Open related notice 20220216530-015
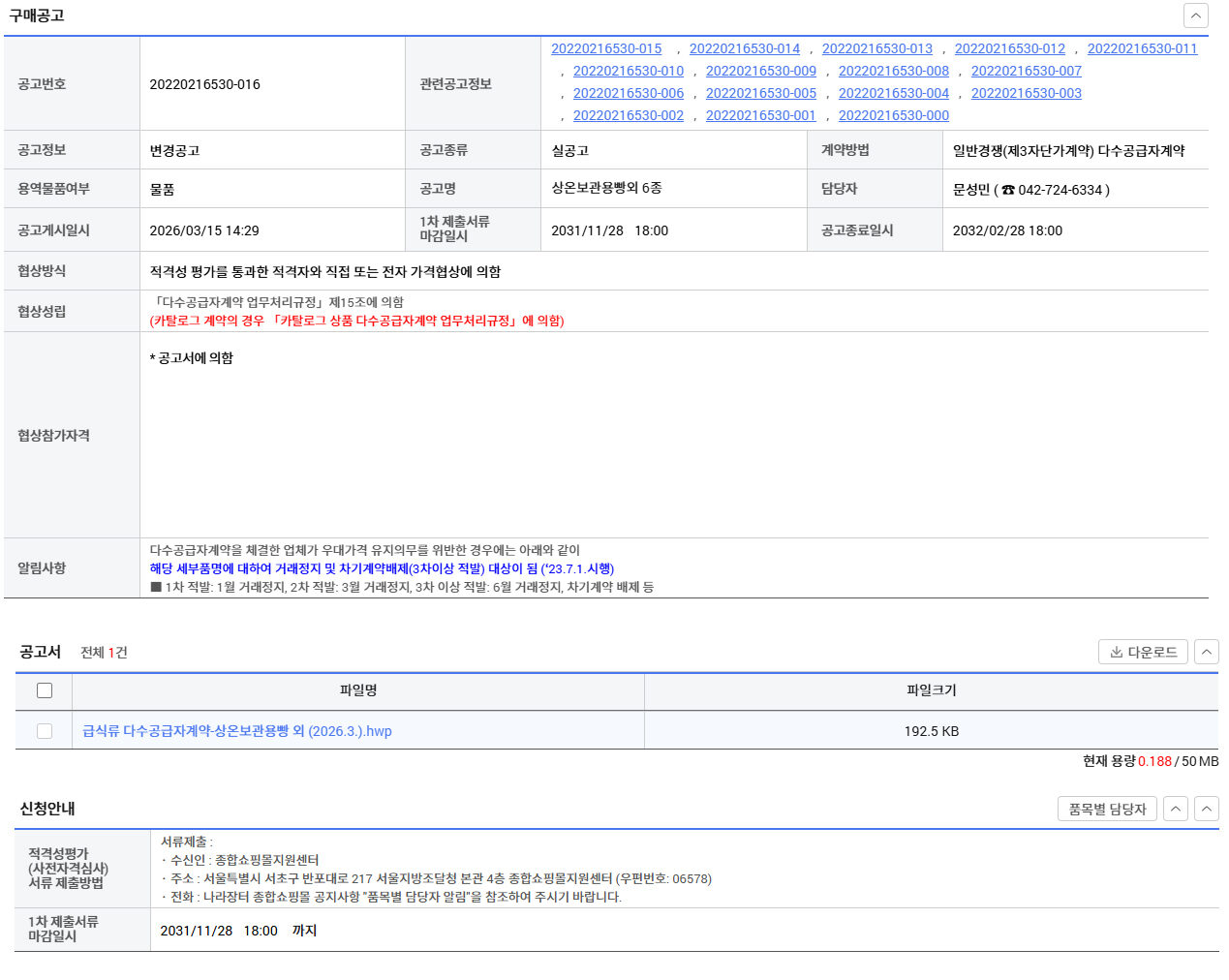This screenshot has width=1229, height=980. coord(606,48)
